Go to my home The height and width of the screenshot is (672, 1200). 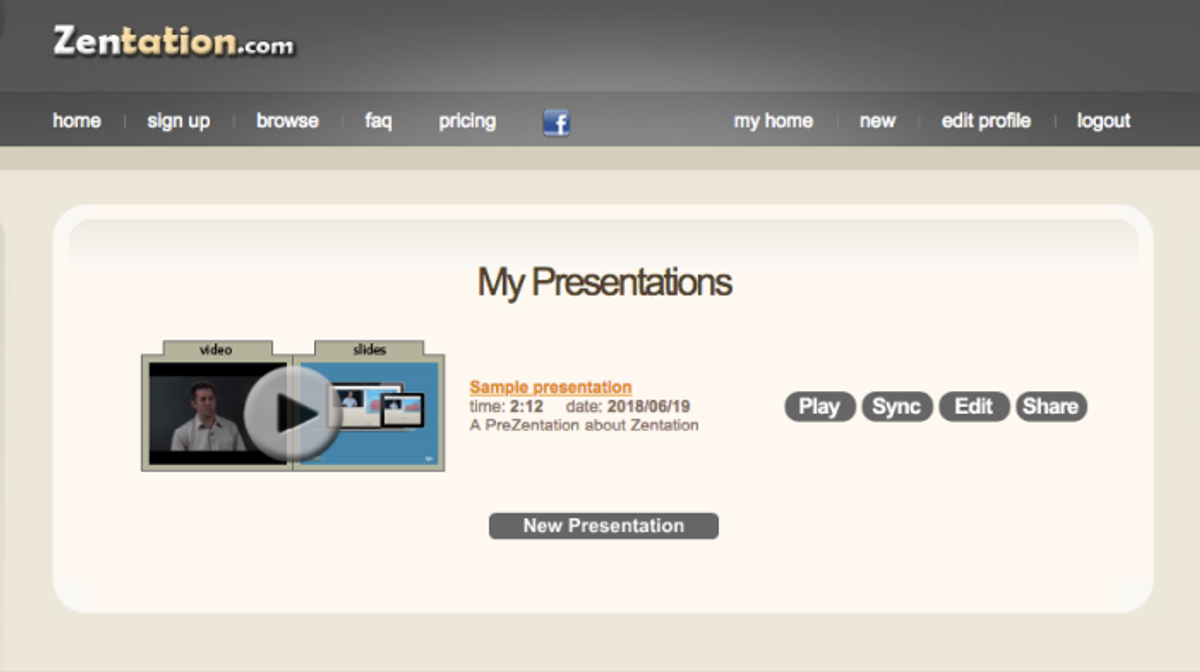click(x=772, y=120)
